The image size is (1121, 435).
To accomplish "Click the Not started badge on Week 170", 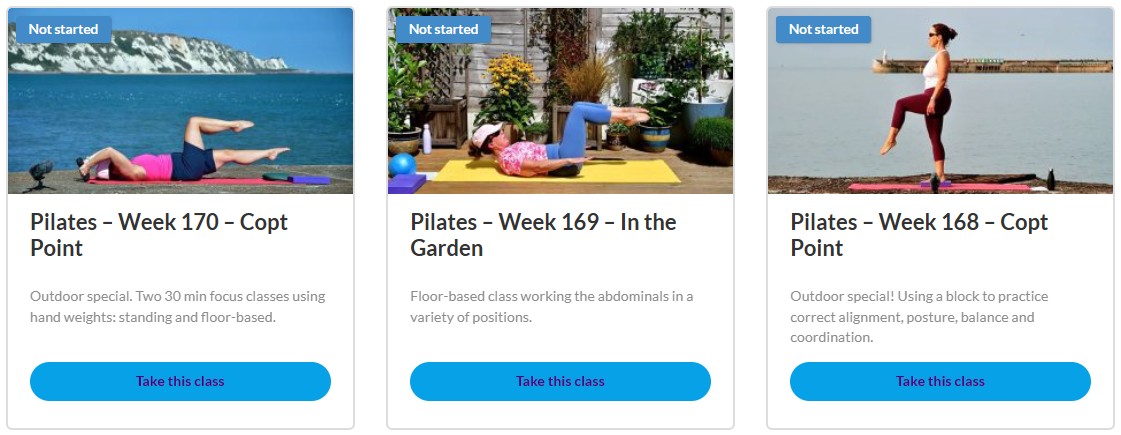I will pos(63,29).
